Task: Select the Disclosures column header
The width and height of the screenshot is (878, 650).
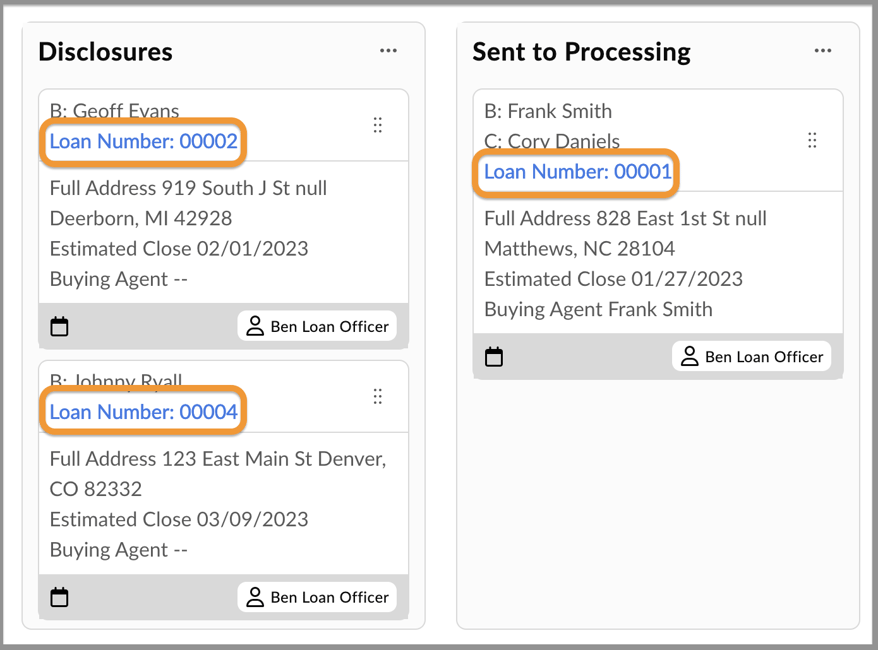Action: click(105, 52)
